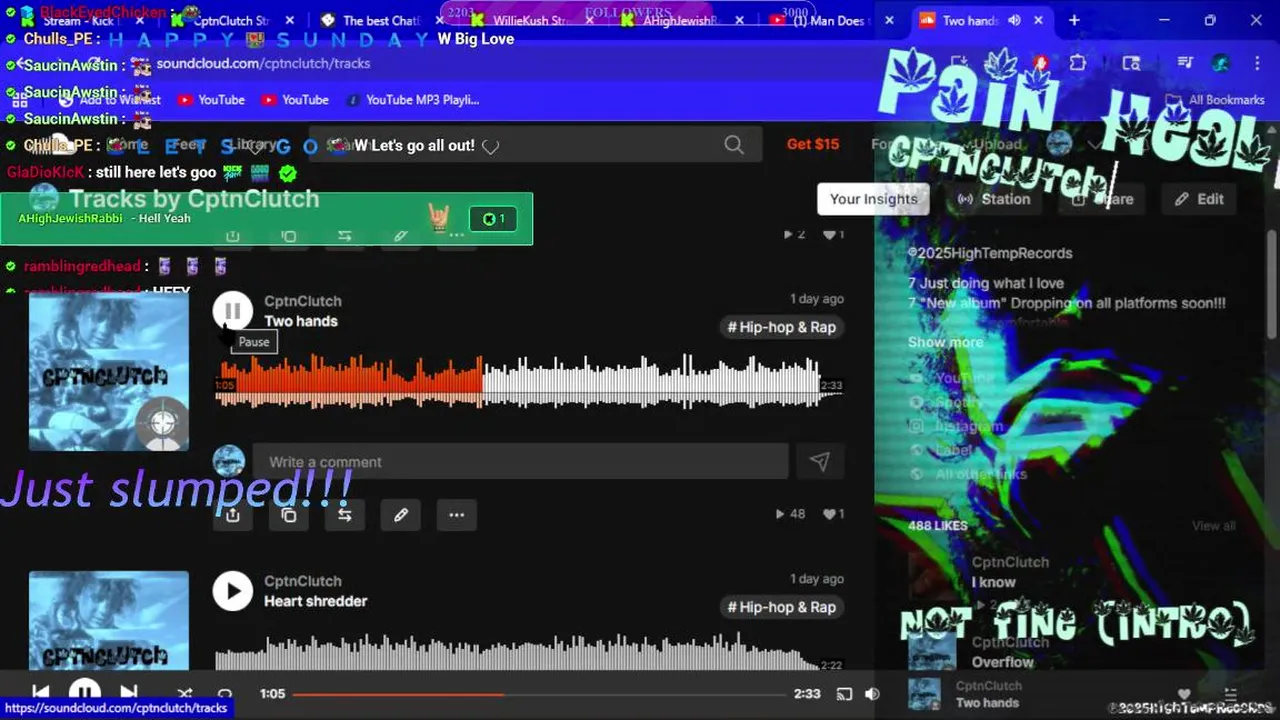Open the Heart shredder cover artwork
This screenshot has width=1280, height=720.
click(x=108, y=620)
